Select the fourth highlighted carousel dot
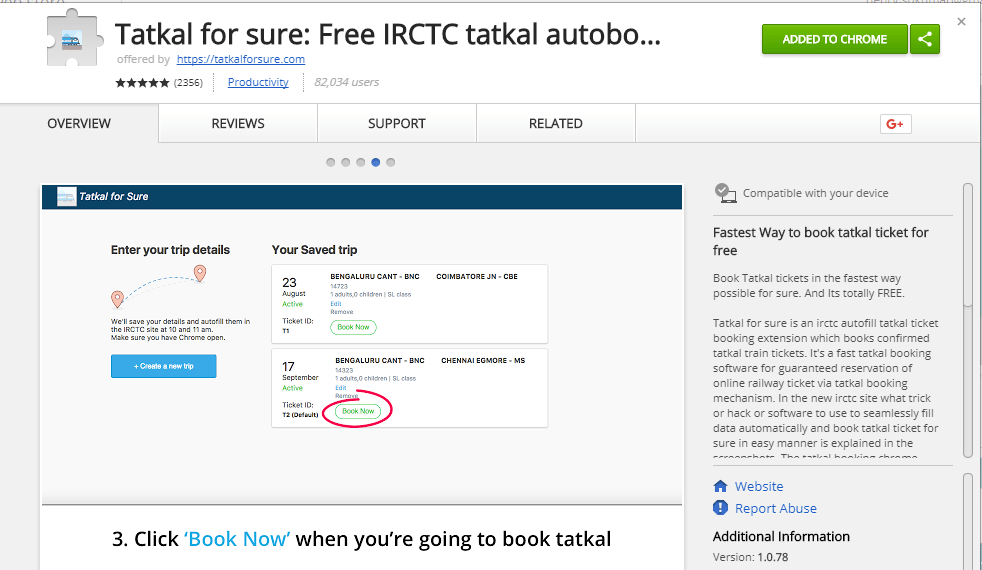Viewport: 982px width, 570px height. click(x=376, y=162)
